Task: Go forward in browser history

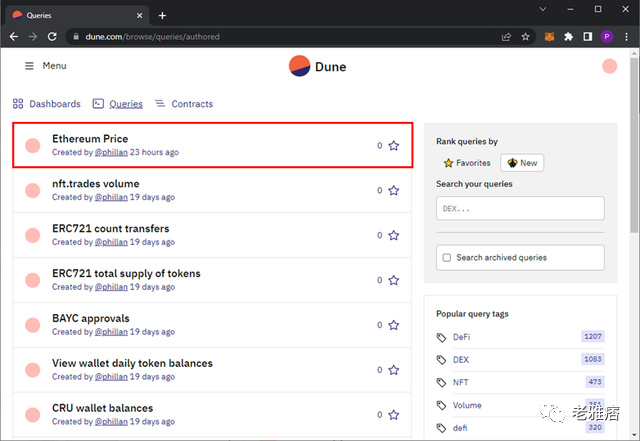Action: coord(33,37)
